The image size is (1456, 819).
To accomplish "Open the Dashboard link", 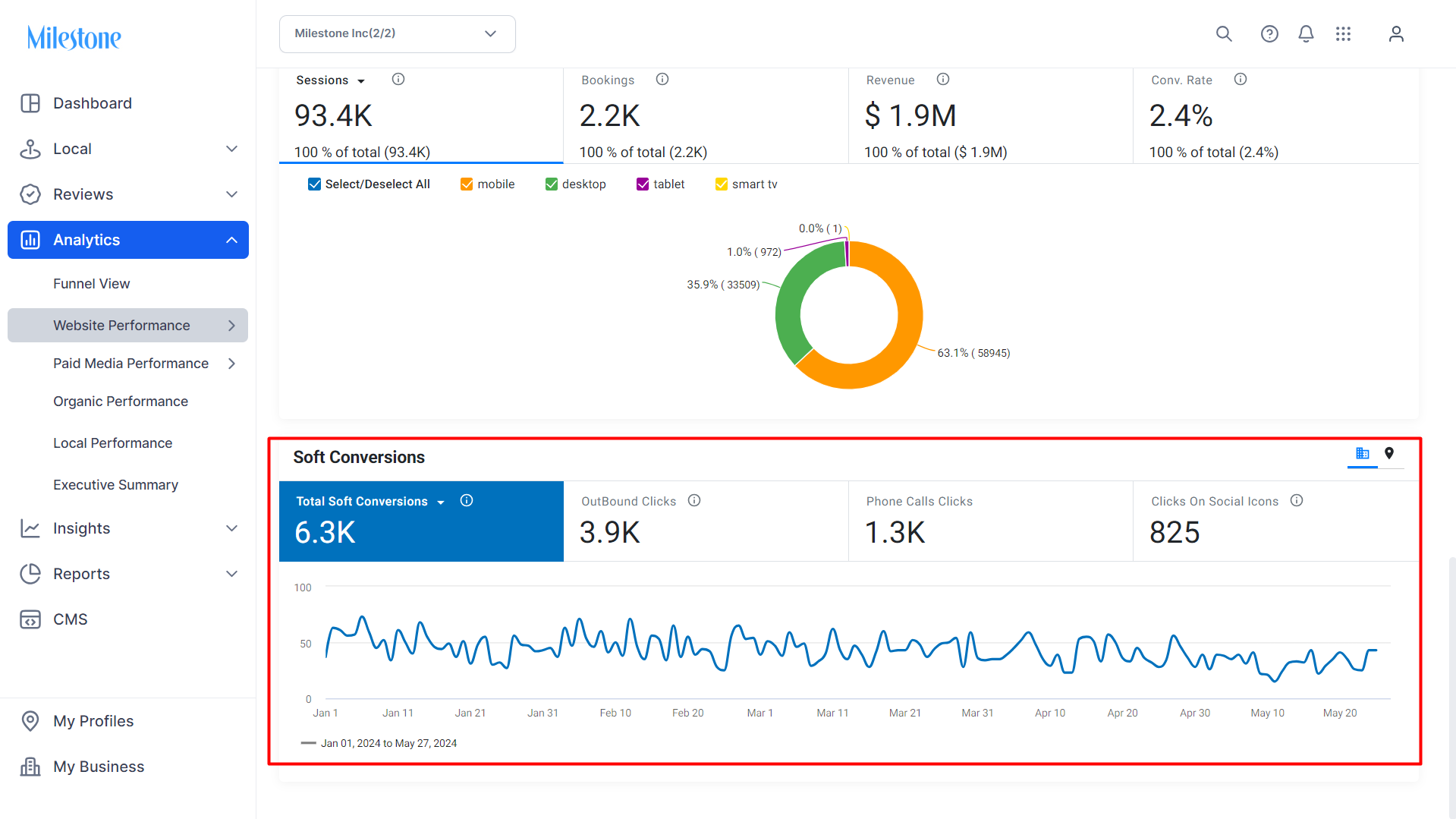I will pyautogui.click(x=93, y=103).
